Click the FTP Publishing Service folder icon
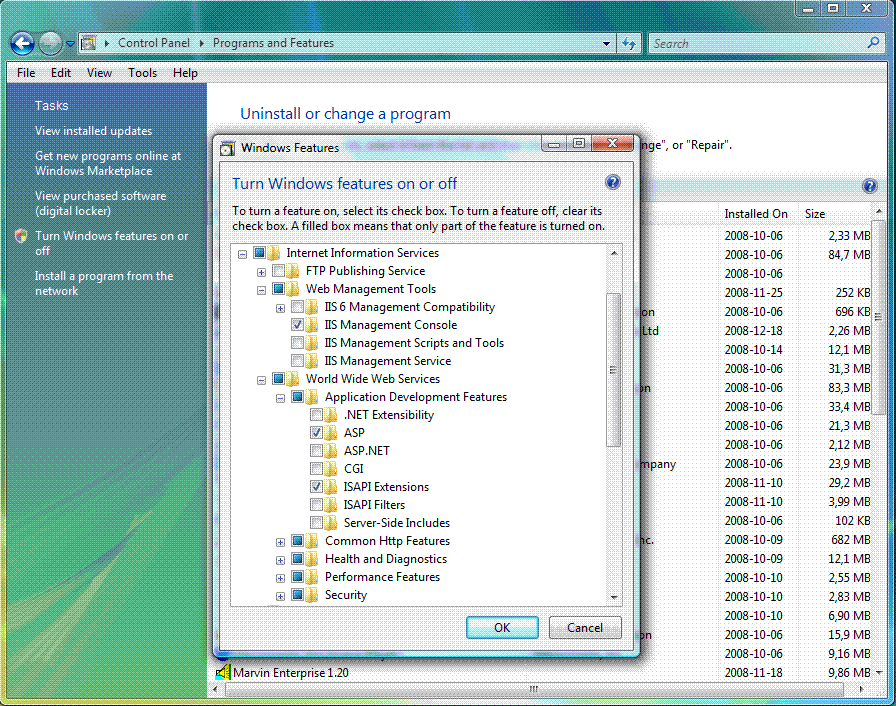896x706 pixels. click(293, 271)
